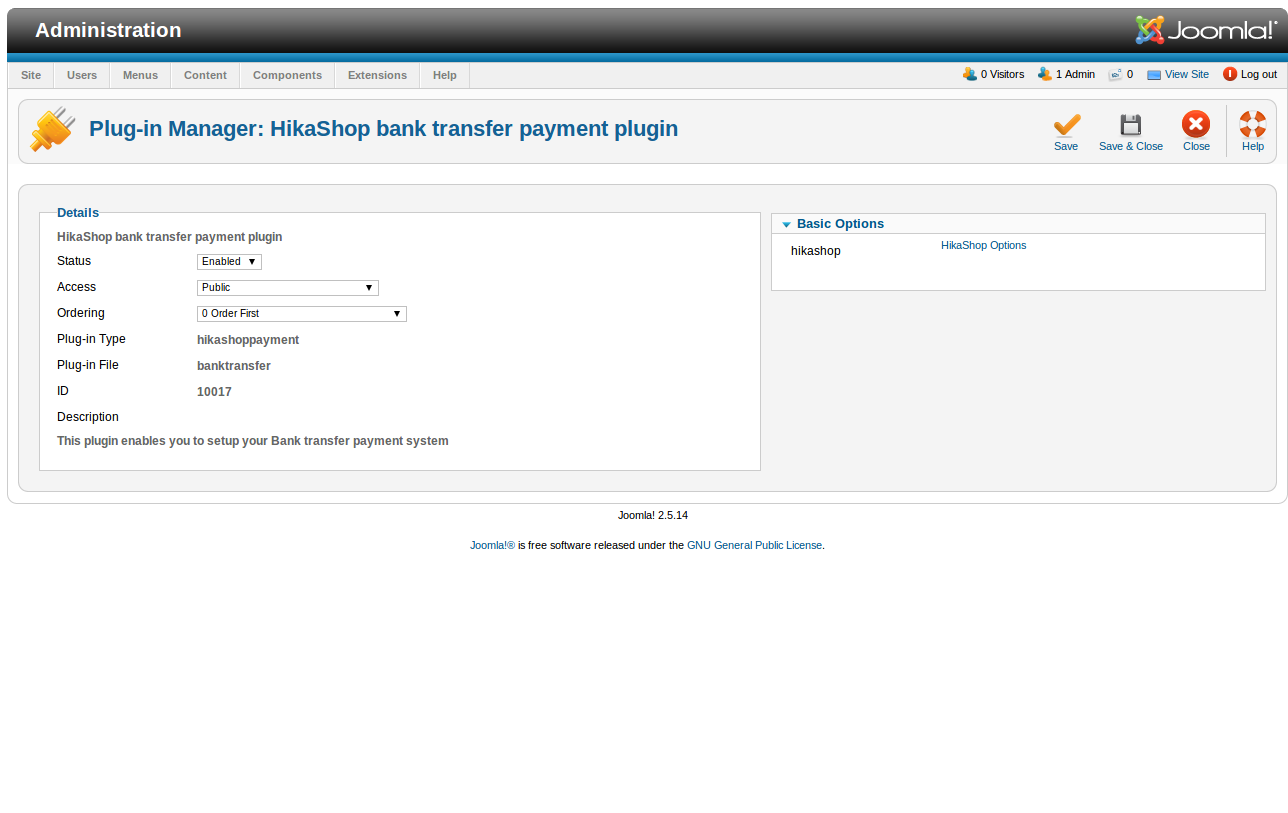The width and height of the screenshot is (1288, 813).
Task: Click the Details fieldset legend
Action: point(78,212)
